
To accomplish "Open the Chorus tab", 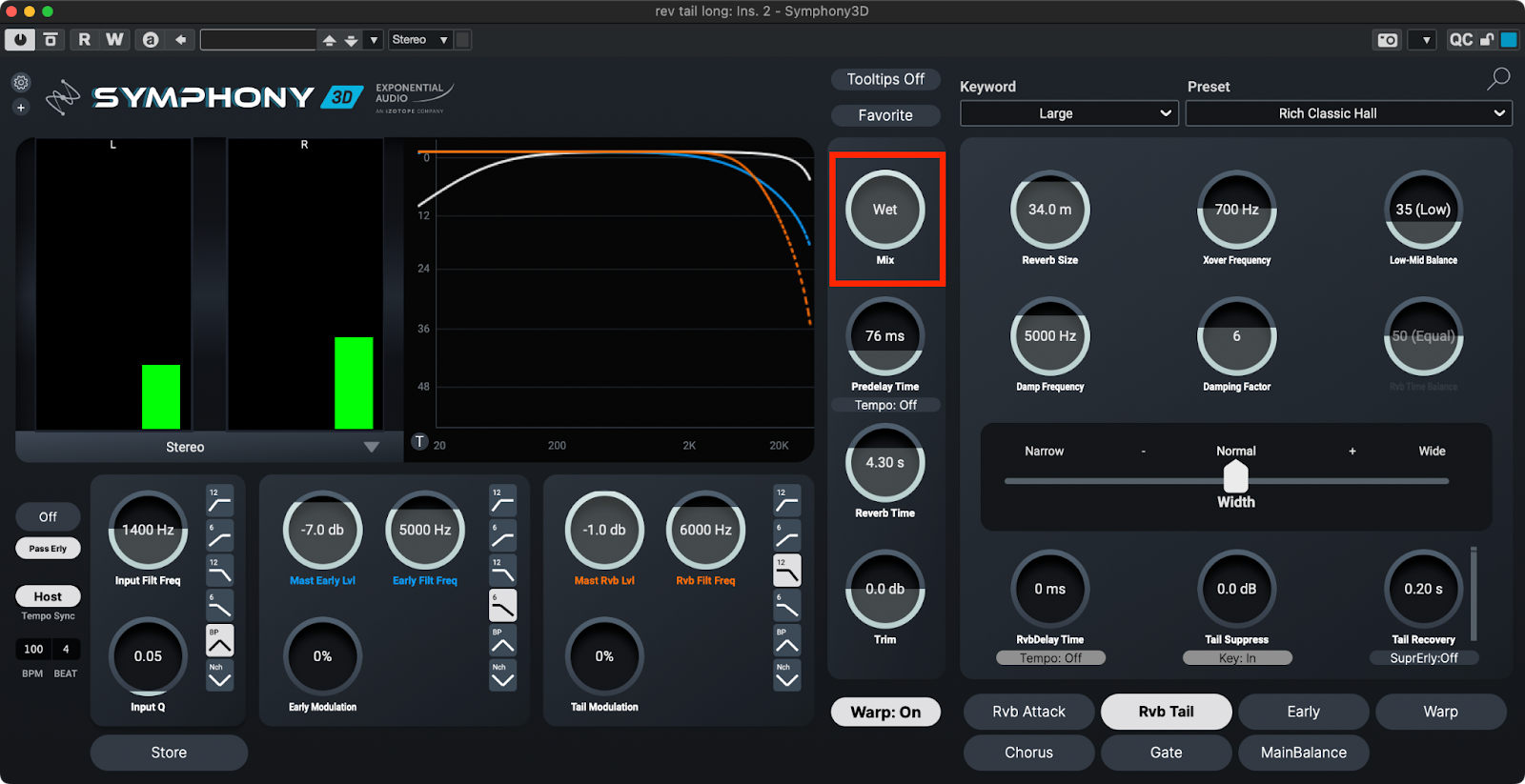I will coord(1028,753).
